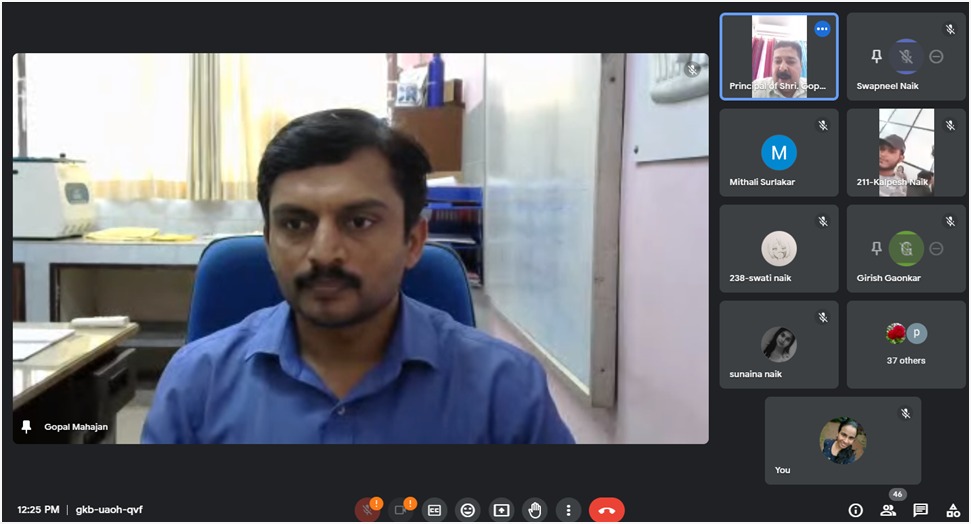Open options on Principal's video tile
The height and width of the screenshot is (524, 971).
tap(822, 29)
